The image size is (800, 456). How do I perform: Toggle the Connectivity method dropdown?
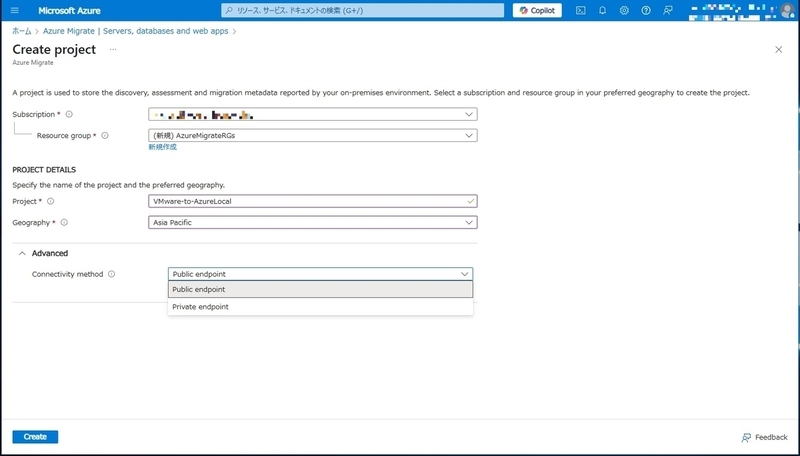tap(320, 274)
